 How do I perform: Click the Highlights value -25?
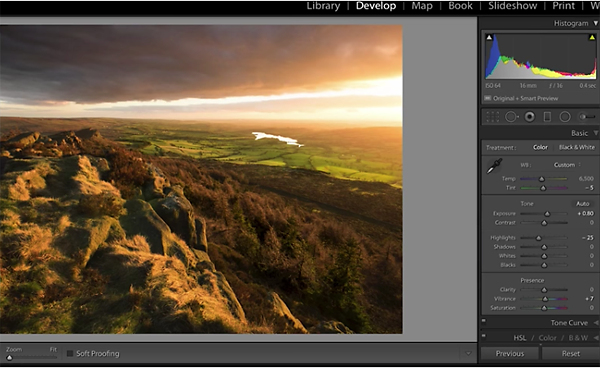(x=588, y=238)
